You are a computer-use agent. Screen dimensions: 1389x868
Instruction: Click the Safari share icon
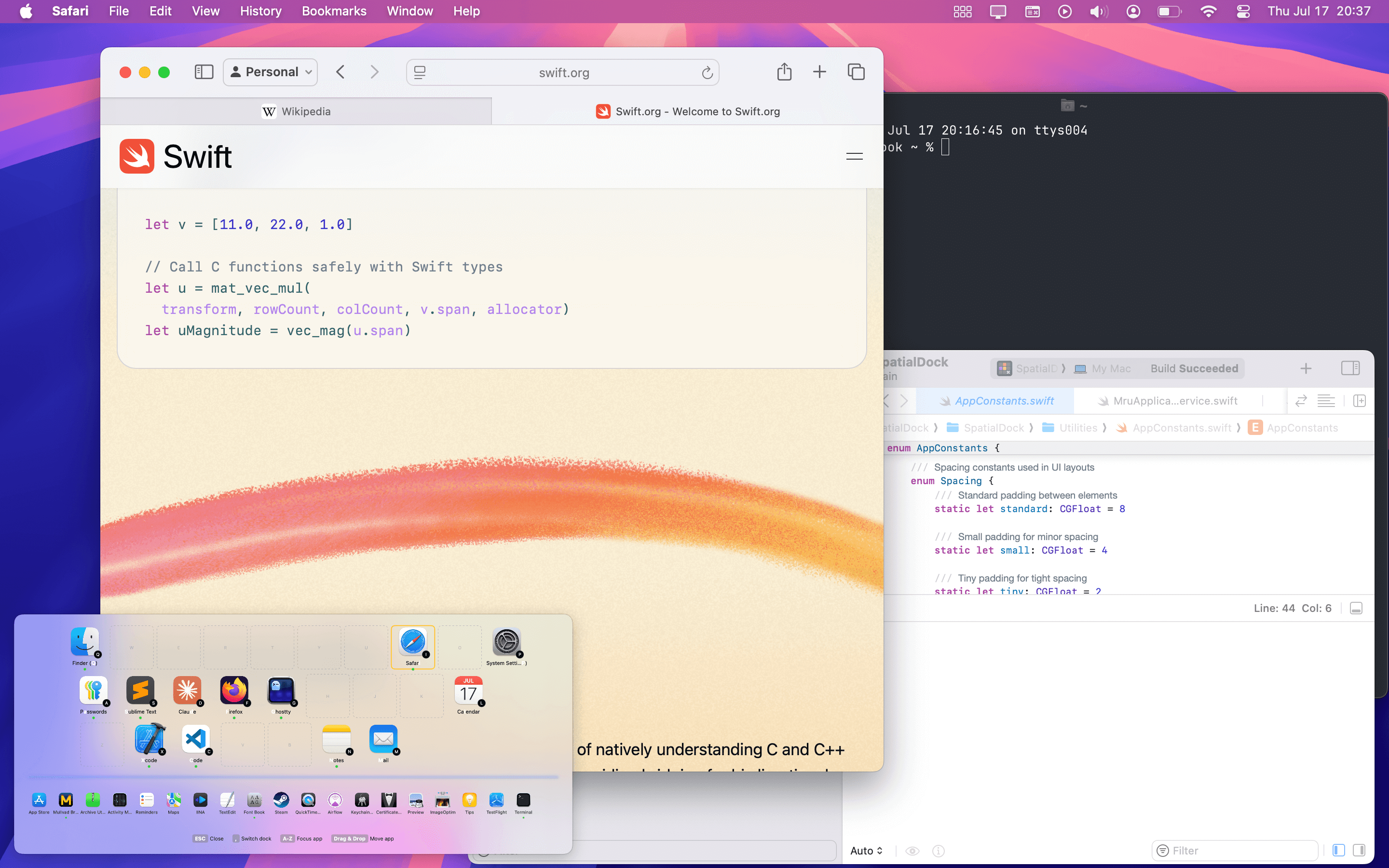(x=784, y=72)
